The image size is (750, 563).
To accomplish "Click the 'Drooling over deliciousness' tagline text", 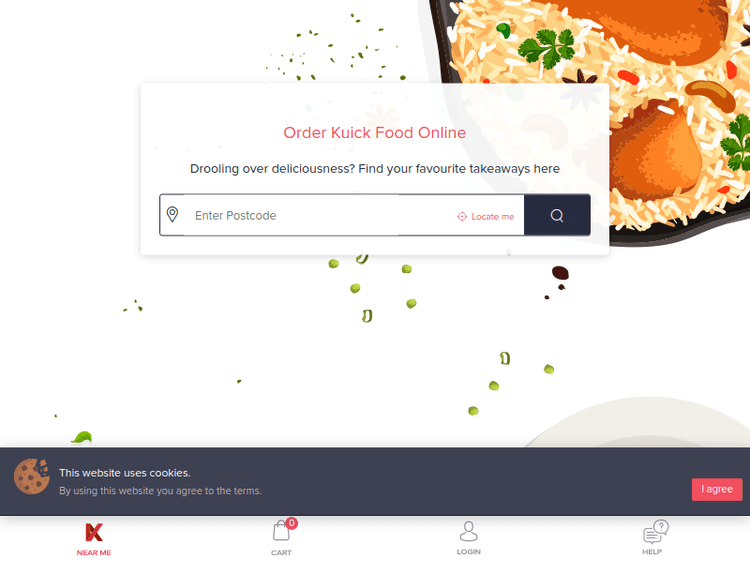I will 375,169.
